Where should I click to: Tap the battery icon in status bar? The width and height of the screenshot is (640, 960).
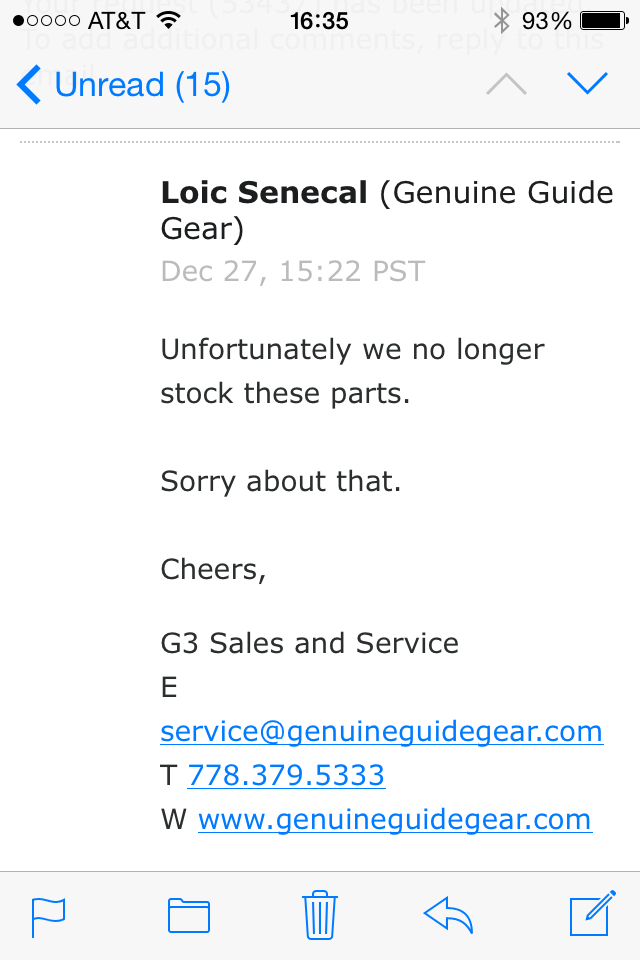(603, 20)
